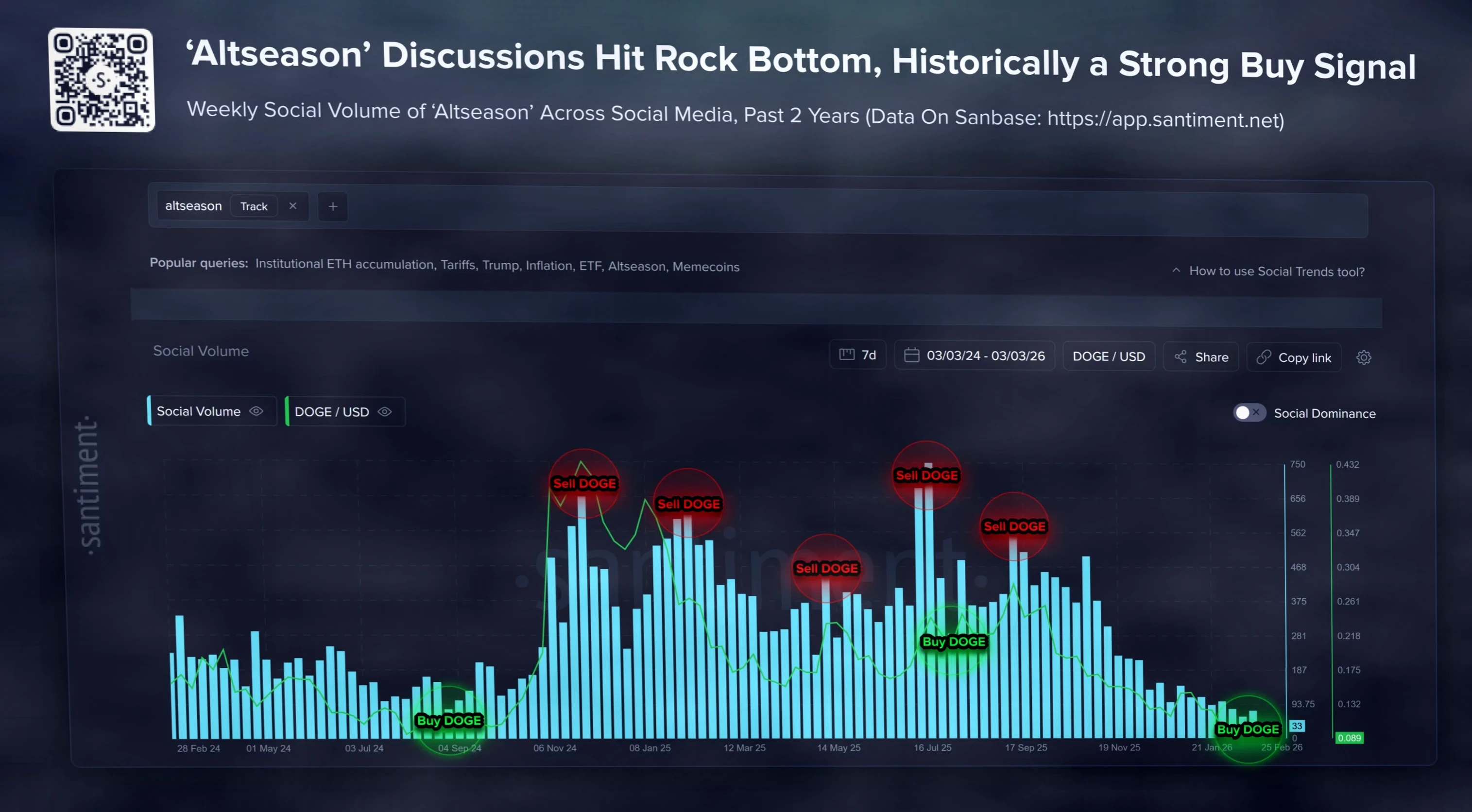Image resolution: width=1472 pixels, height=812 pixels.
Task: Click the '03 Jul 24' date axis label
Action: [x=364, y=748]
